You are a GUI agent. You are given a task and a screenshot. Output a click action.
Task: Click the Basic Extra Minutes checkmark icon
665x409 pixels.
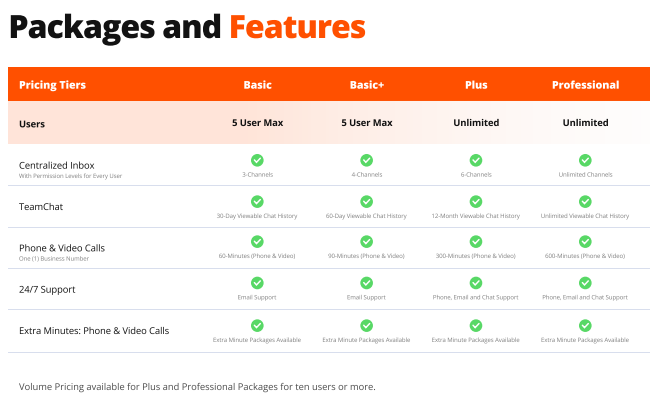click(257, 326)
